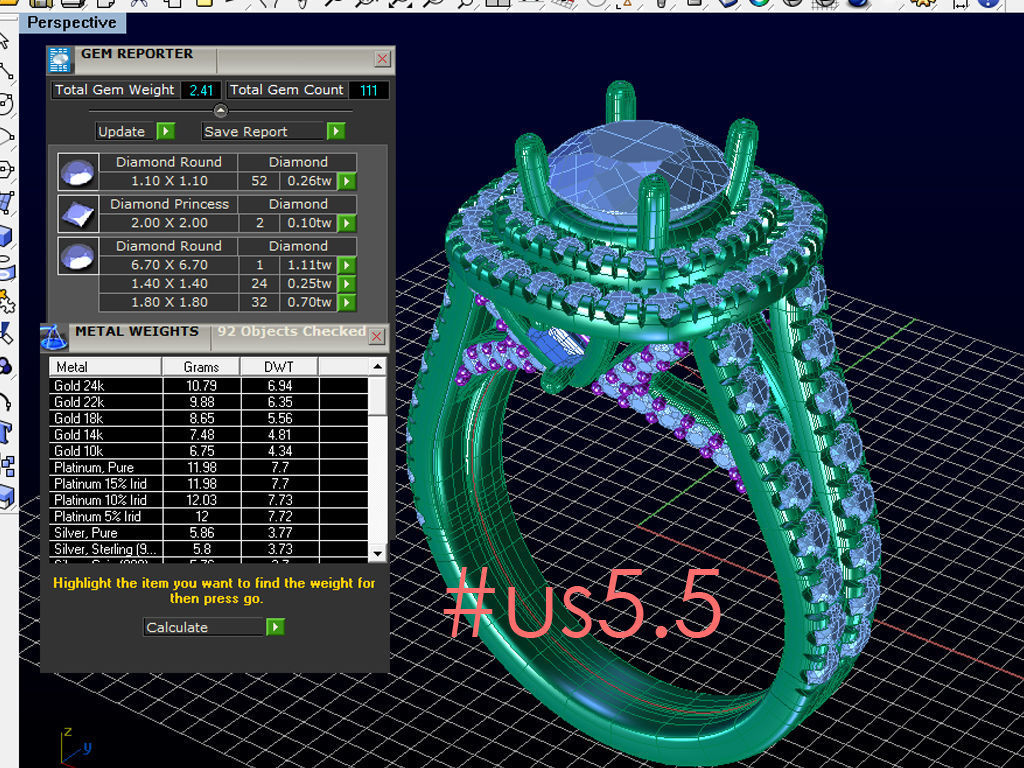1024x768 pixels.
Task: Click the 12.03 grams cell
Action: click(x=202, y=500)
